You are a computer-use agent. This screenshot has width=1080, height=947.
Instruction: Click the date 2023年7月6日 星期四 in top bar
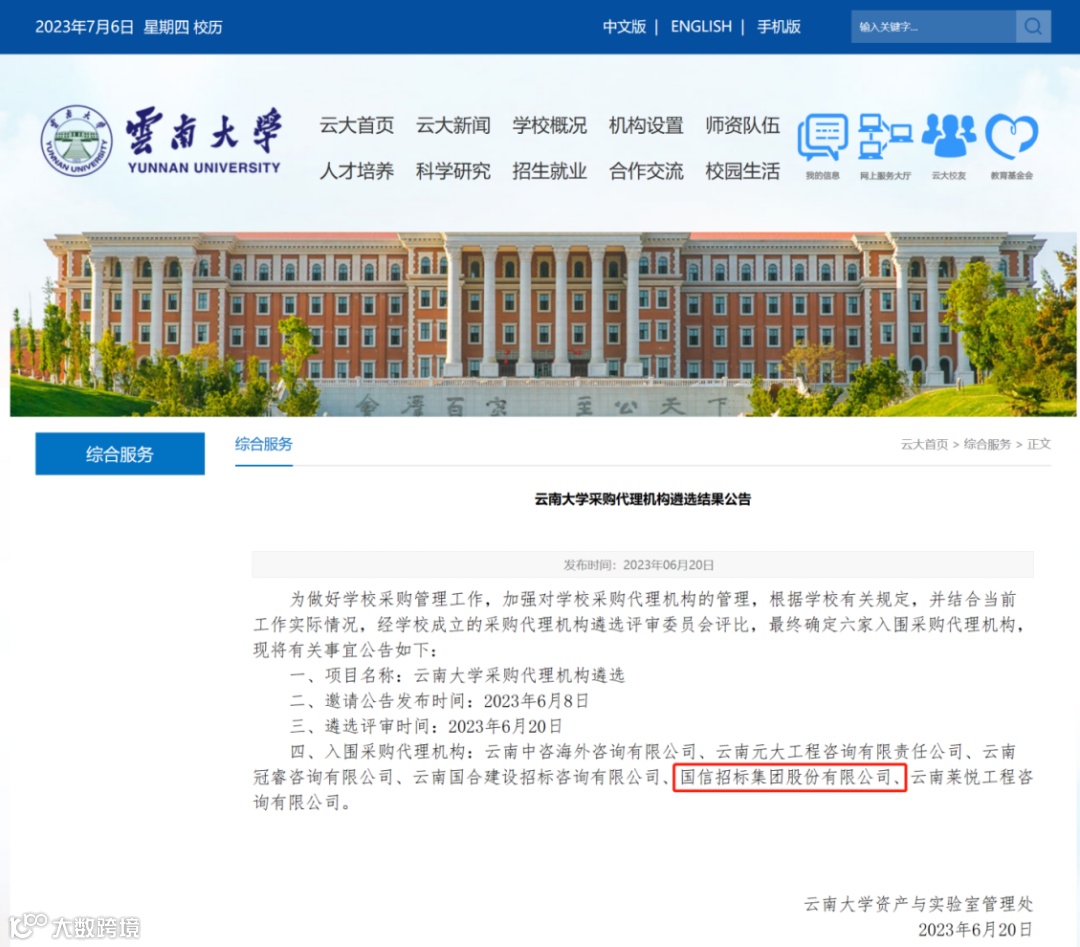(x=110, y=28)
